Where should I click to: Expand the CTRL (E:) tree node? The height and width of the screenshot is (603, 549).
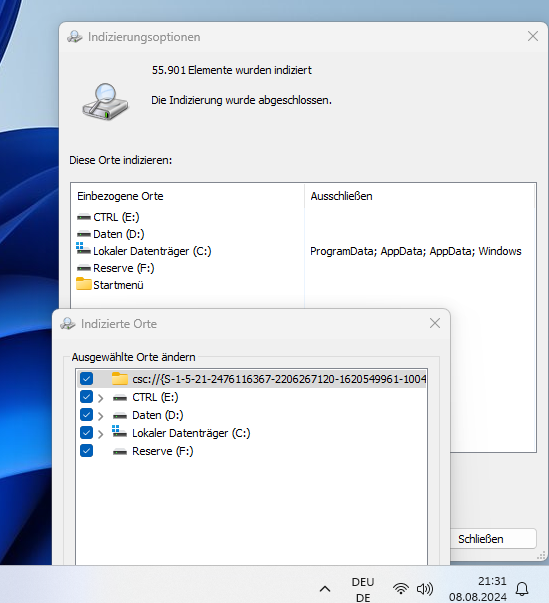[x=101, y=398]
